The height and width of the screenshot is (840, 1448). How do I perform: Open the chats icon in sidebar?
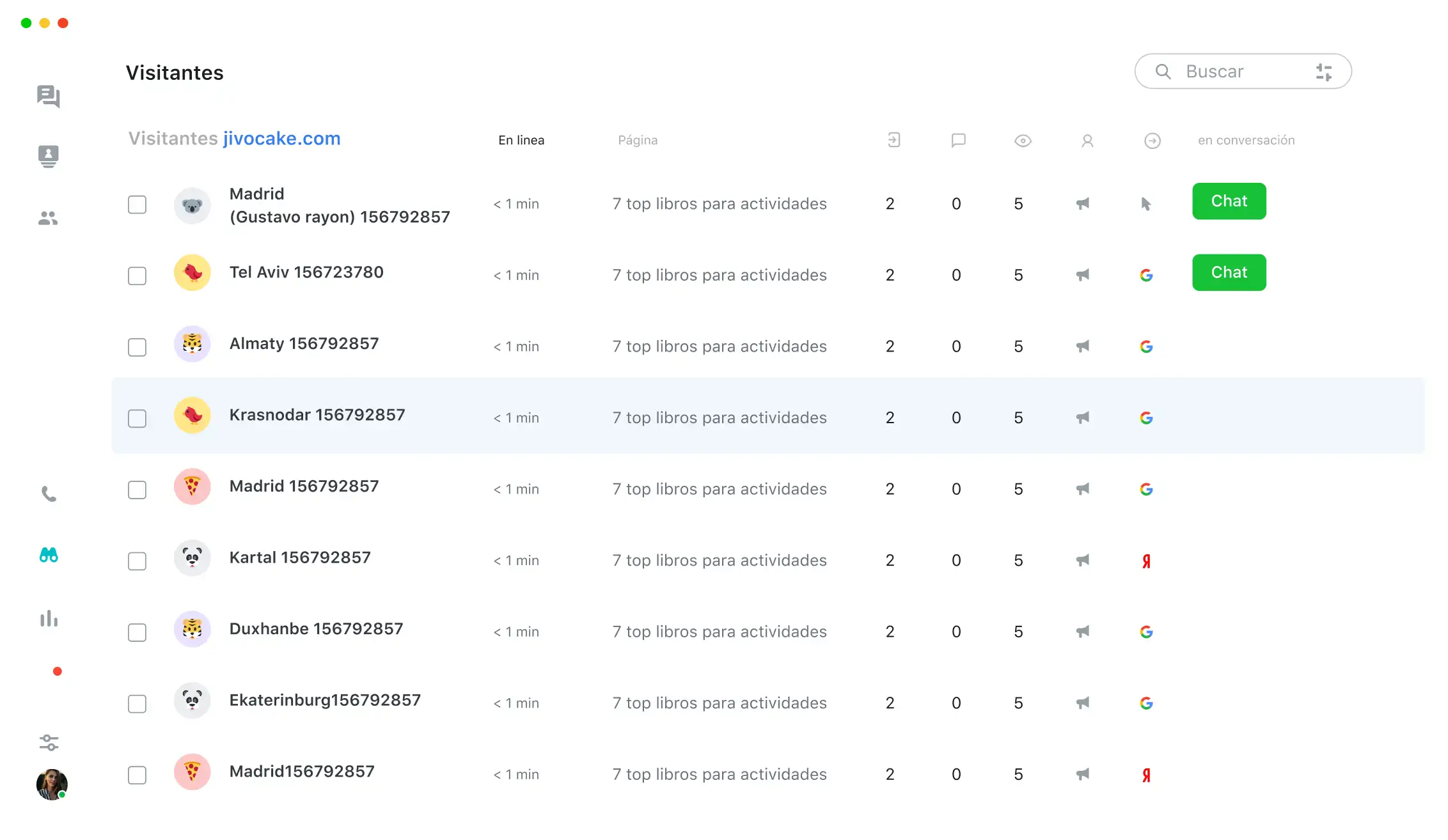pyautogui.click(x=48, y=97)
